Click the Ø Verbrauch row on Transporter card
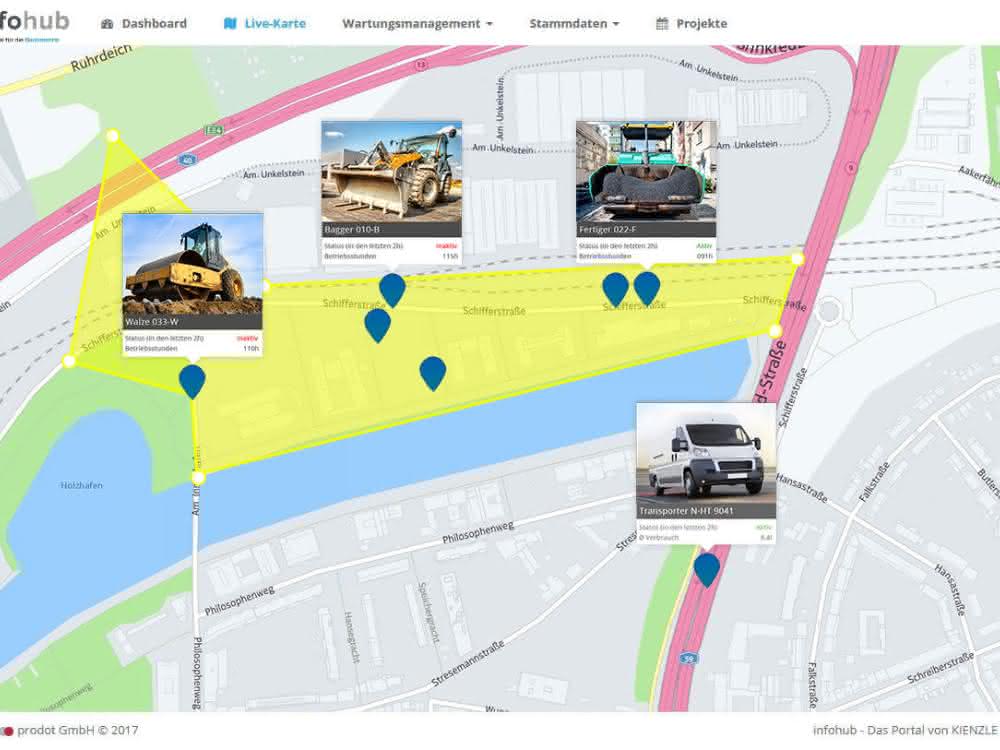Screen dimensions: 1000x750 pos(706,538)
